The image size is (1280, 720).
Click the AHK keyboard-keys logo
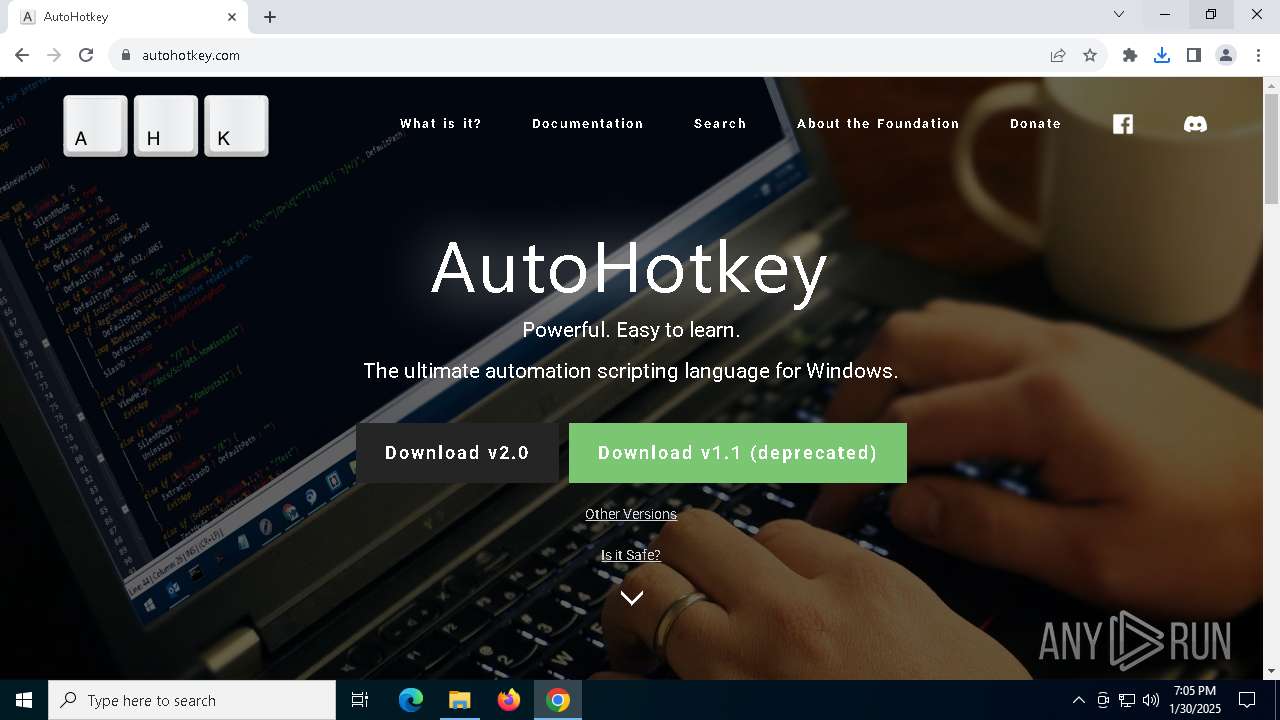click(166, 126)
